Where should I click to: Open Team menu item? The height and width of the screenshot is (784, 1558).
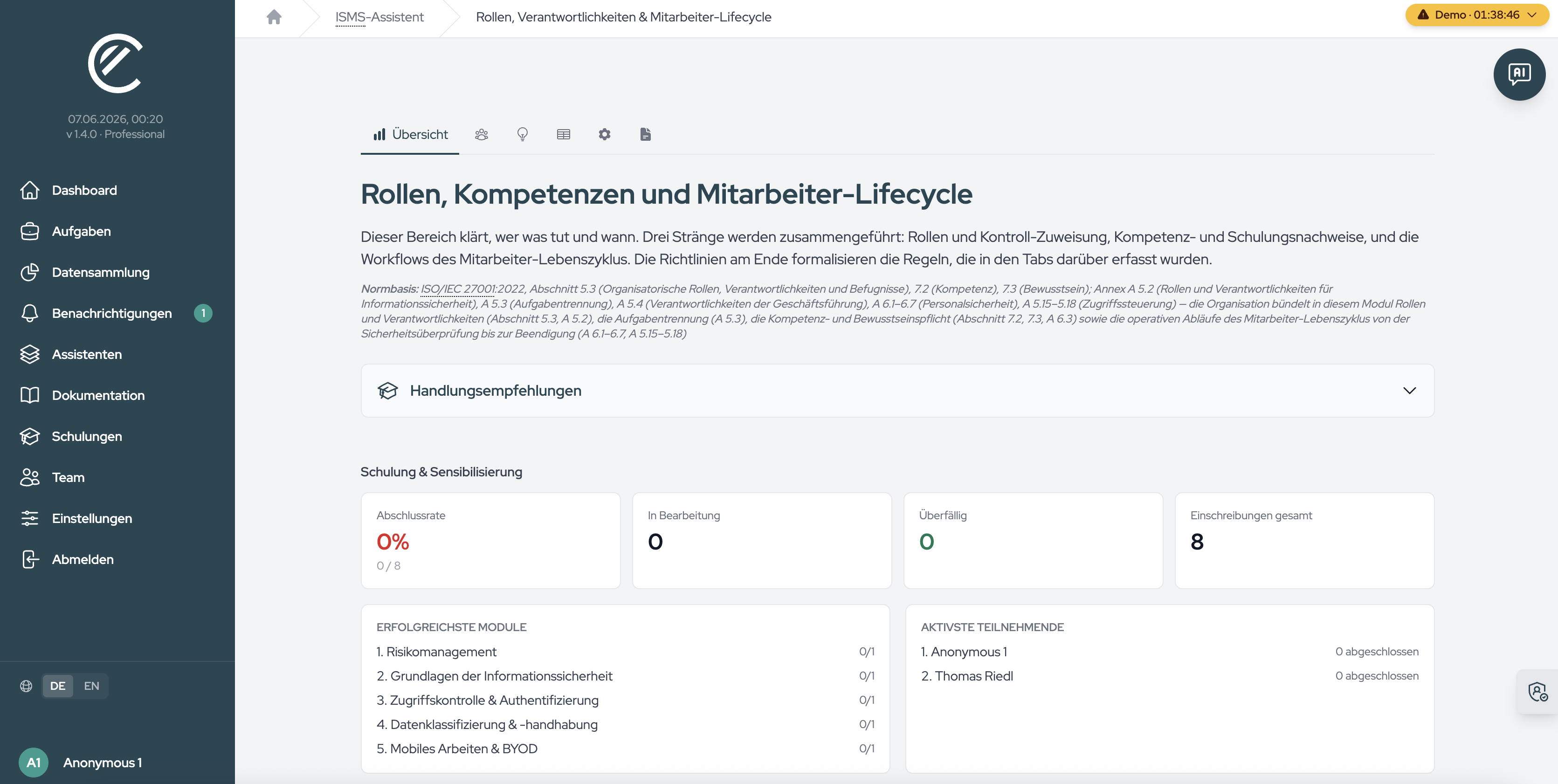(68, 477)
